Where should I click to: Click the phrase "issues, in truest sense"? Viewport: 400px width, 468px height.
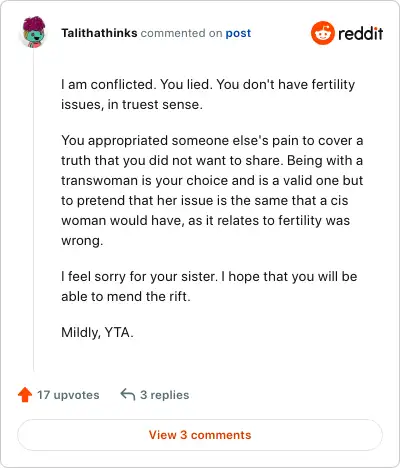click(132, 105)
